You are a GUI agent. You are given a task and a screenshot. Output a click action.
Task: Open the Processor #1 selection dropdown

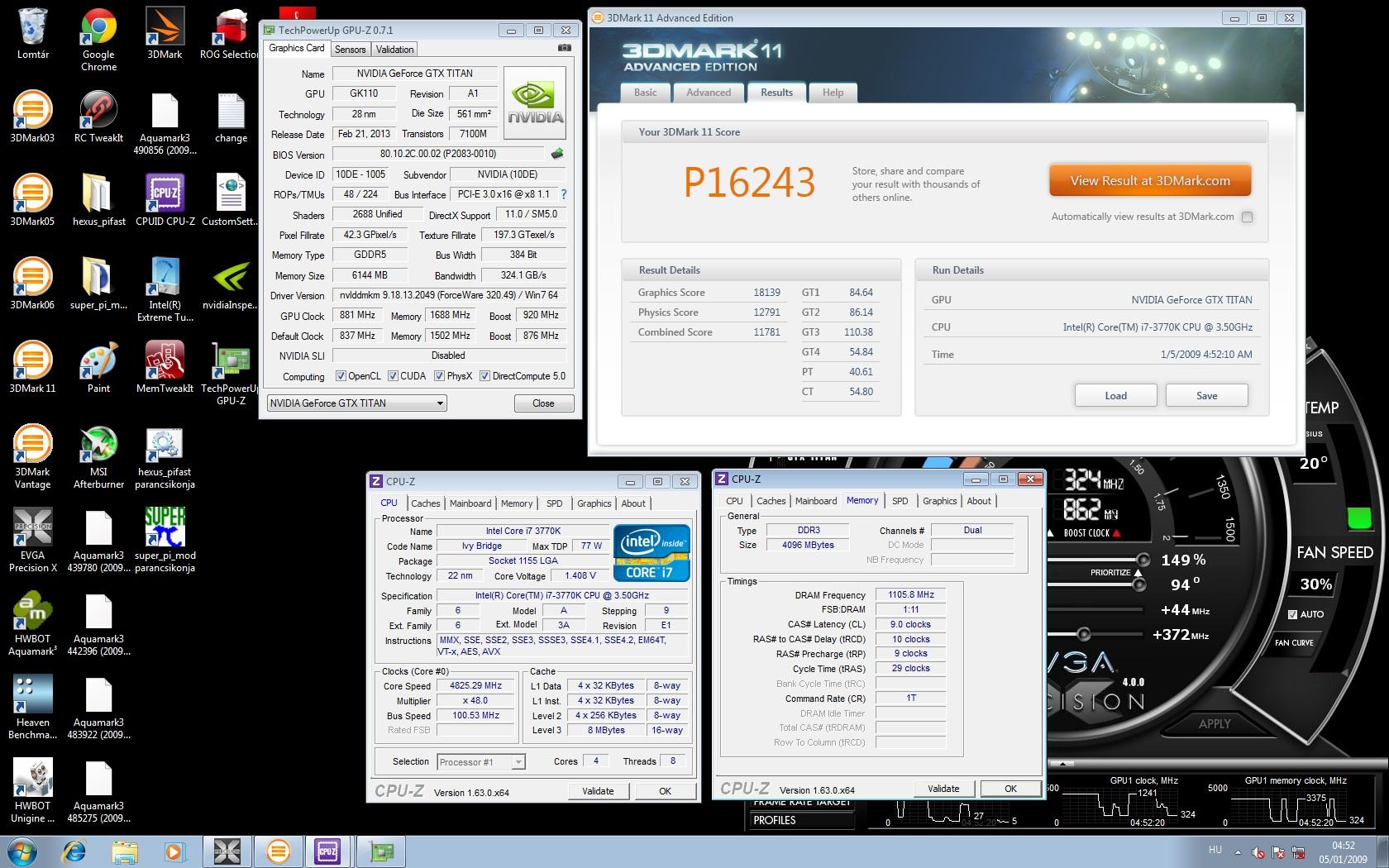(x=481, y=762)
